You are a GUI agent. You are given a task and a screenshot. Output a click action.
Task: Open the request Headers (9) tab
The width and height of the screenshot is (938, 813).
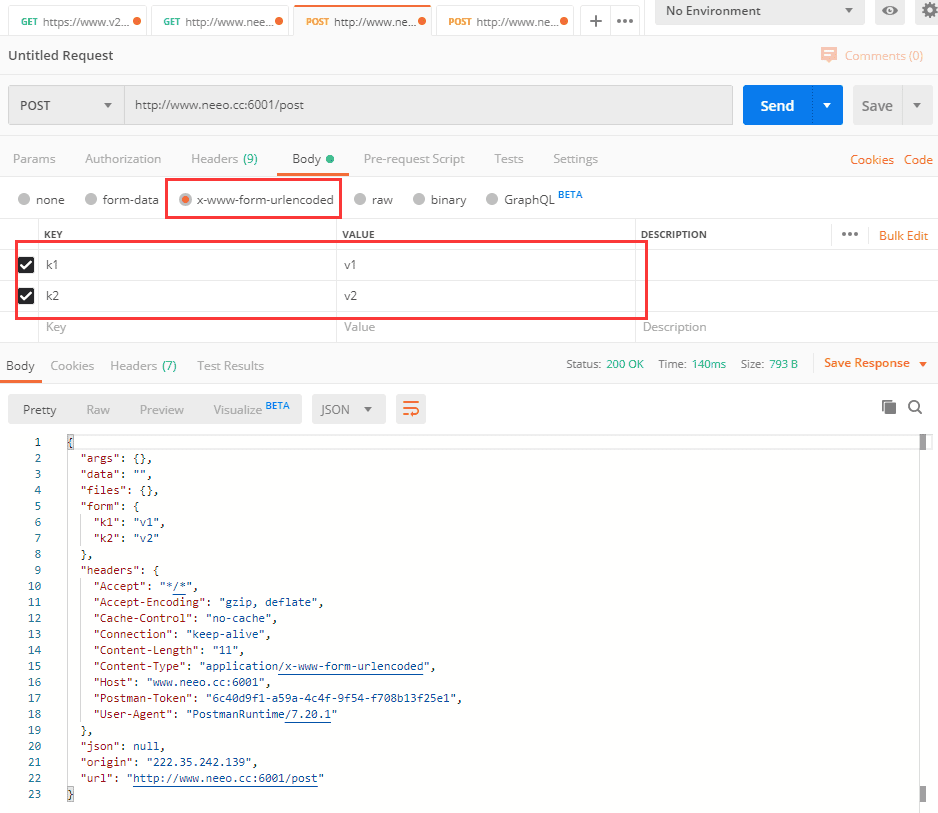click(224, 159)
